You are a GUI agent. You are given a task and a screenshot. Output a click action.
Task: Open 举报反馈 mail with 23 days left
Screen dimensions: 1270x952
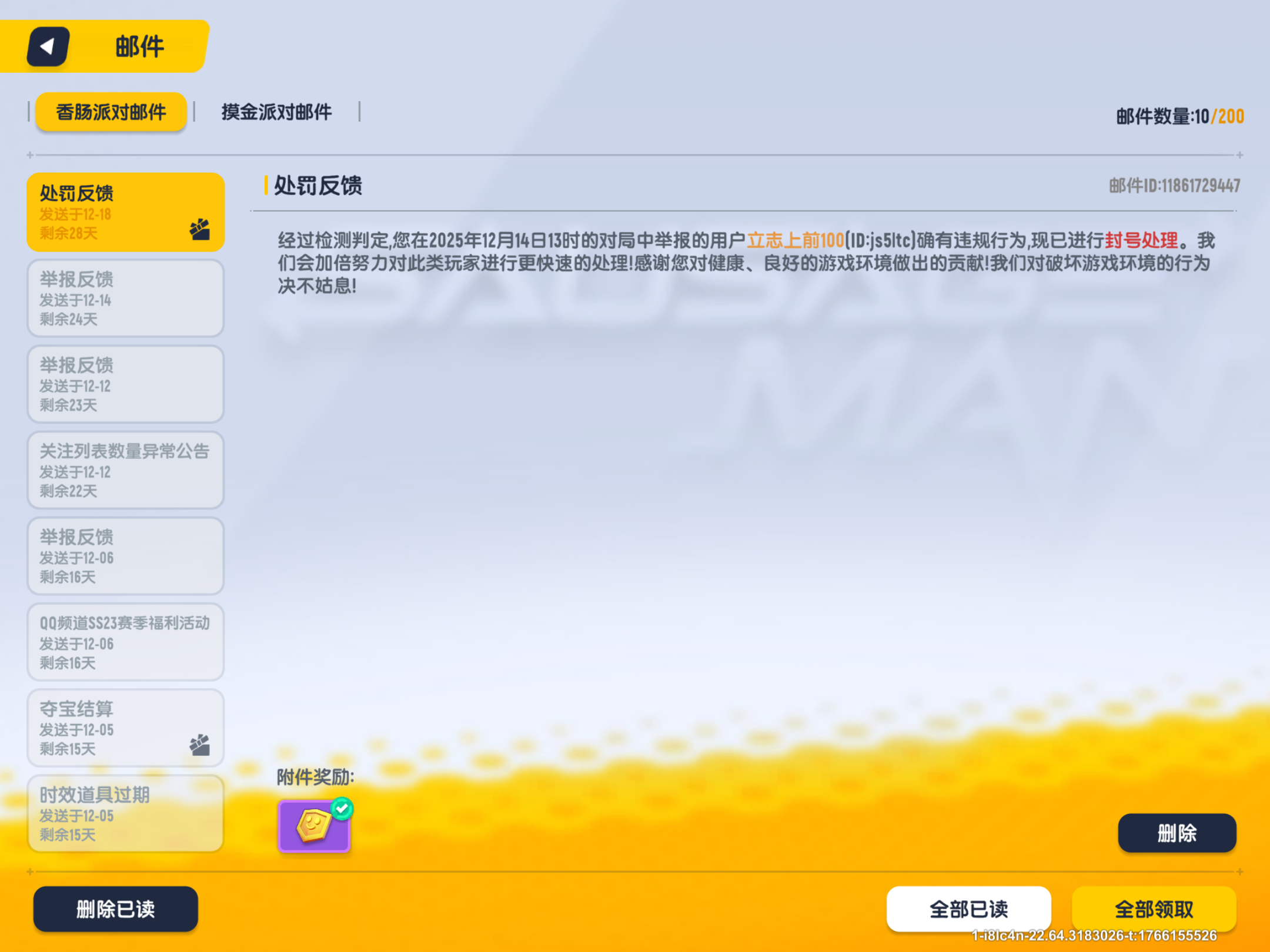pyautogui.click(x=125, y=384)
